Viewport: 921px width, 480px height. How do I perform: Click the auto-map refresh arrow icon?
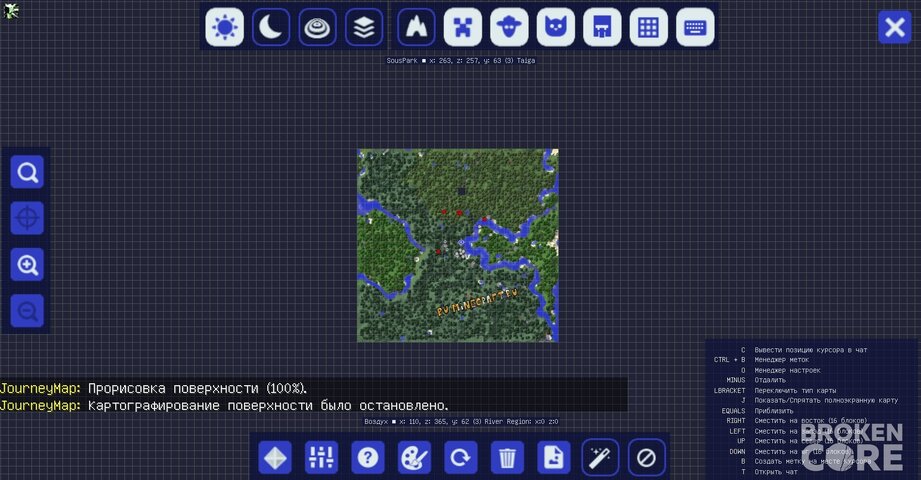(460, 457)
